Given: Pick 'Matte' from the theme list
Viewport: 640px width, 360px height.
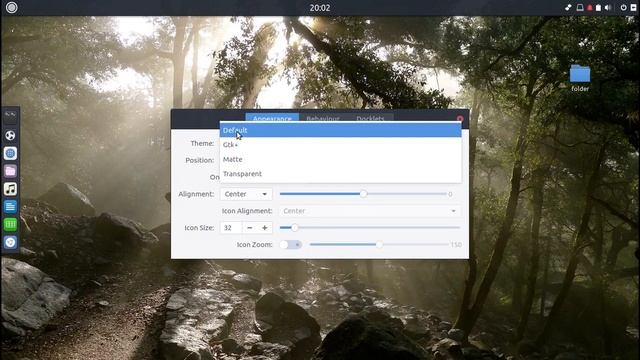Looking at the screenshot, I should coord(340,159).
